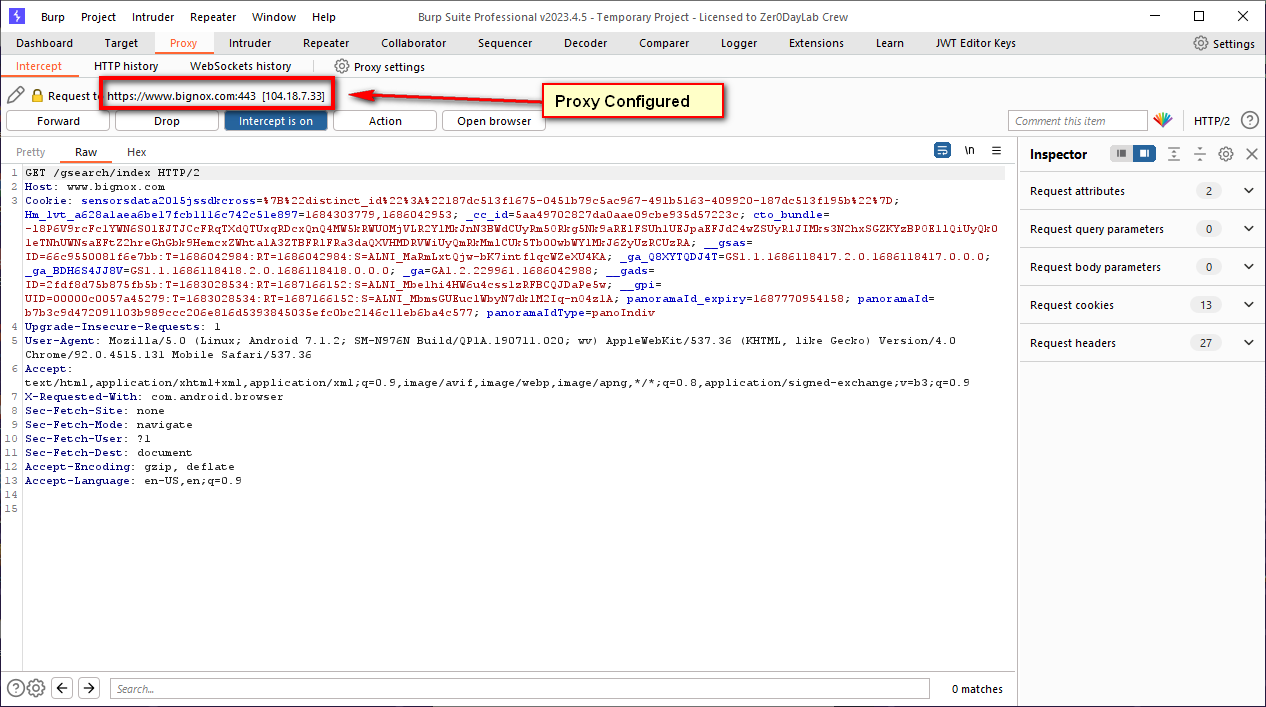
Task: Click the Comment this item field
Action: tap(1077, 121)
